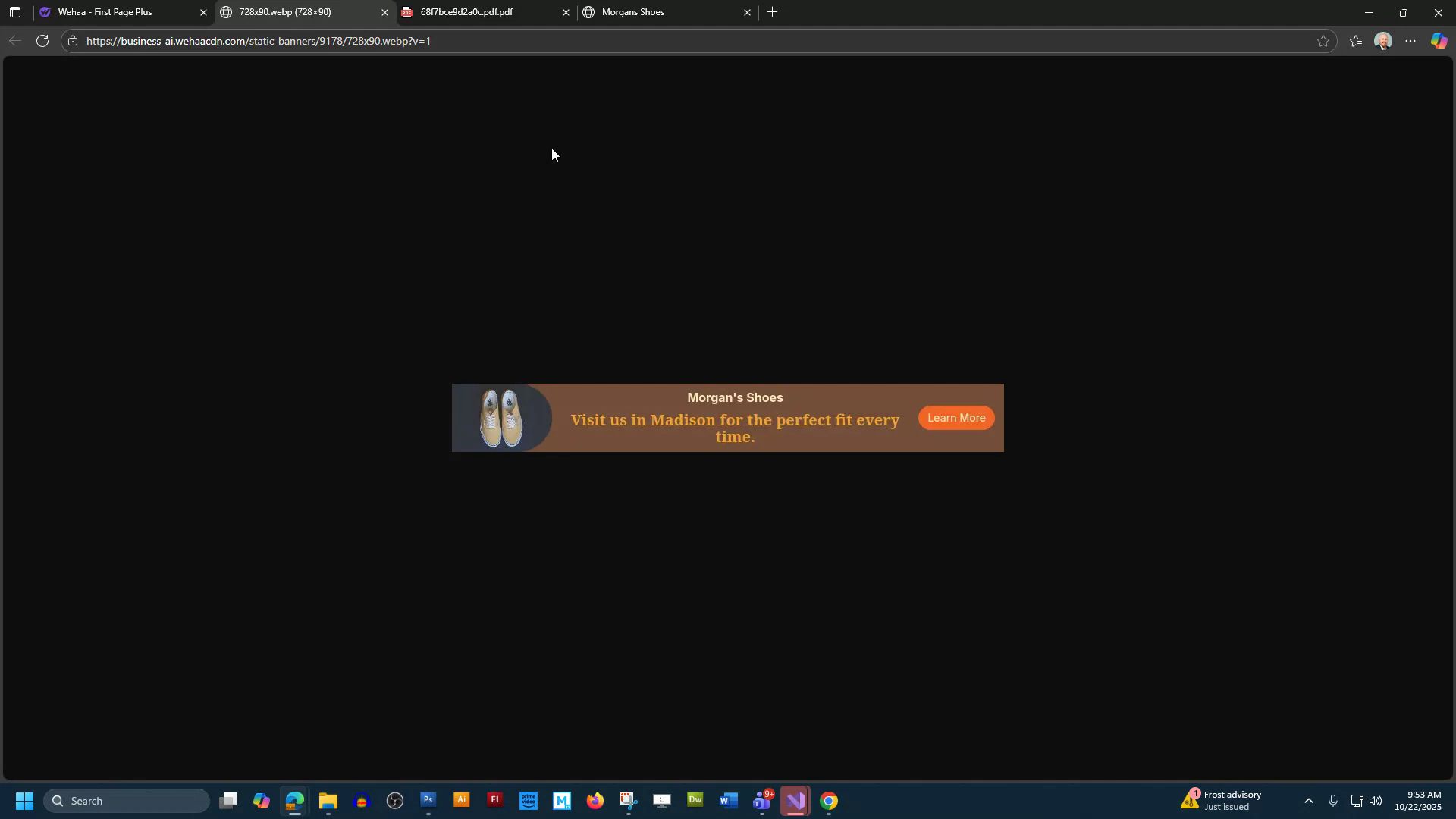Click the browser Back arrow
The width and height of the screenshot is (1456, 819).
click(14, 41)
